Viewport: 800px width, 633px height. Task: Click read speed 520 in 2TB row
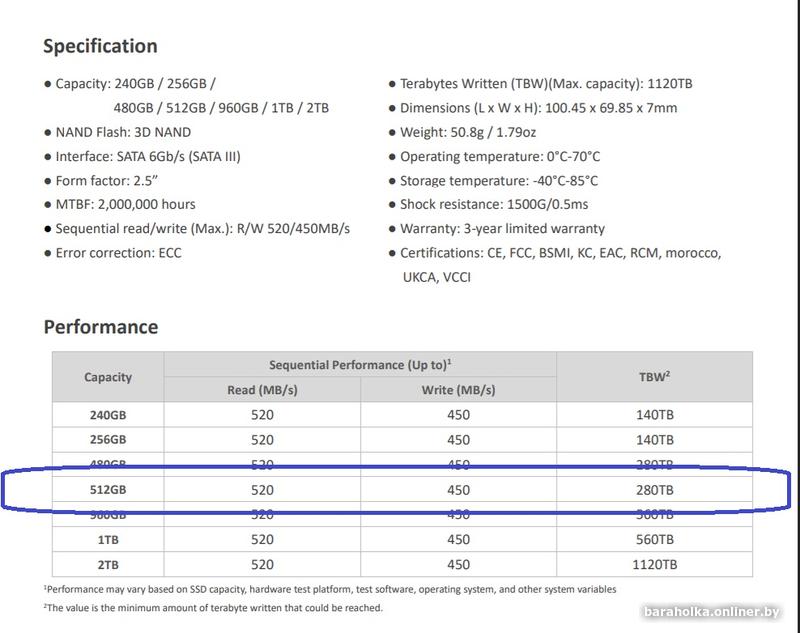pyautogui.click(x=262, y=565)
